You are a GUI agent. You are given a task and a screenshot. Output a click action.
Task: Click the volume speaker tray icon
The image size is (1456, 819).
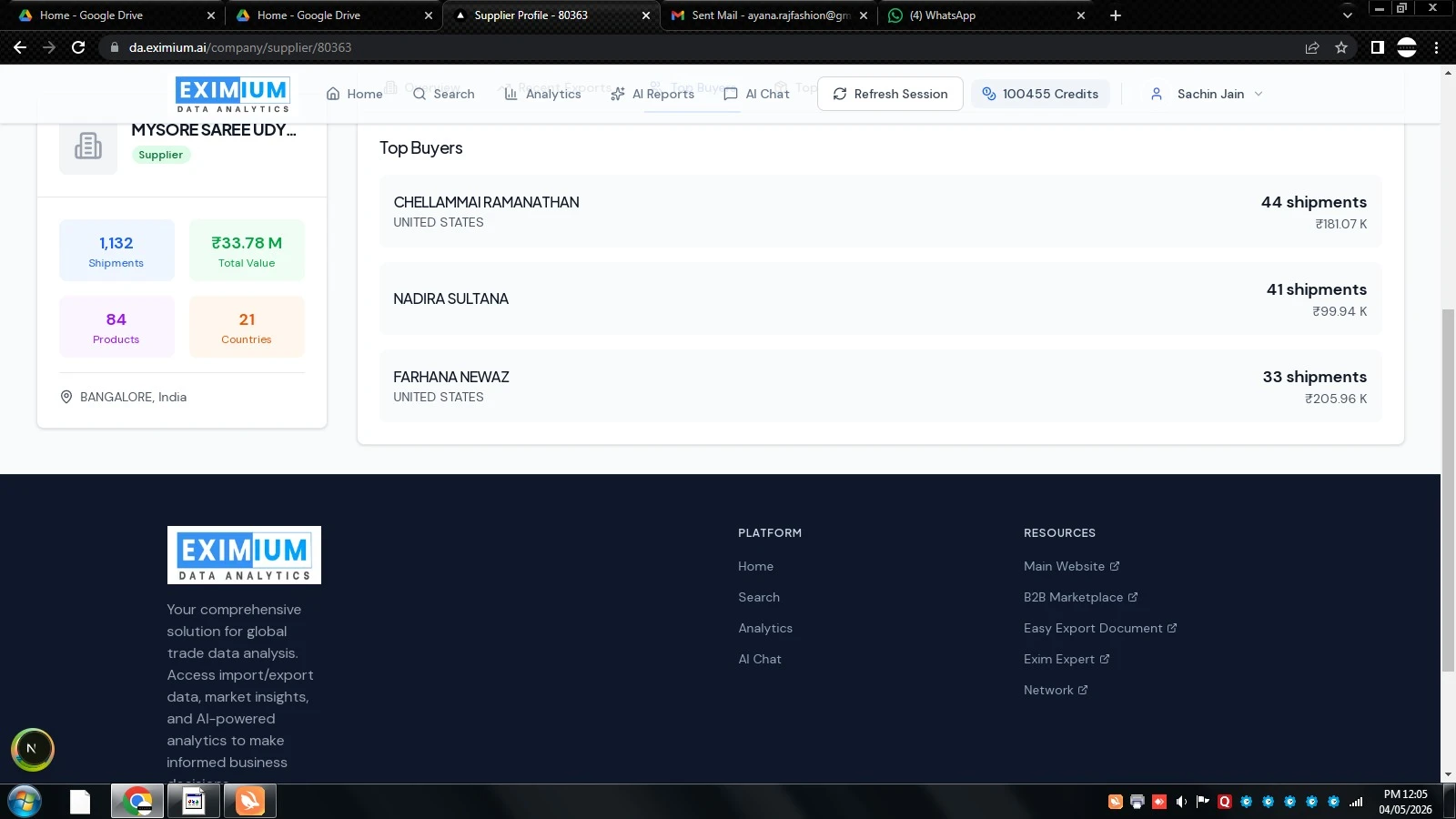[x=1181, y=802]
